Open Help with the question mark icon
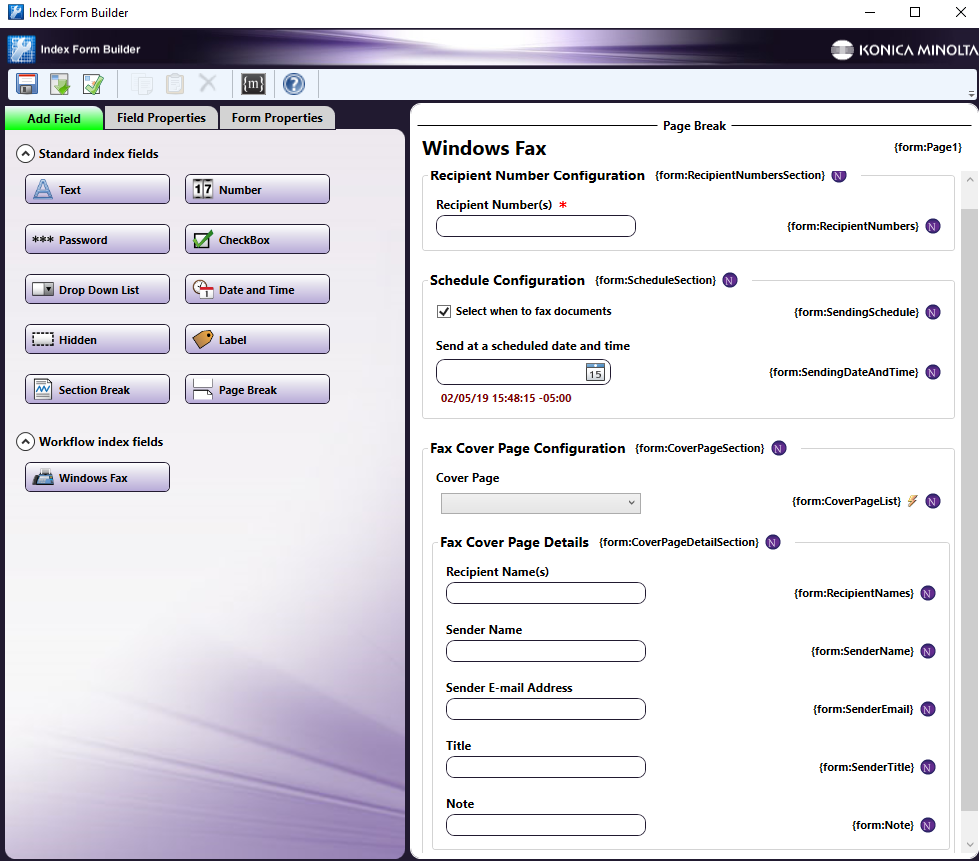 tap(294, 84)
